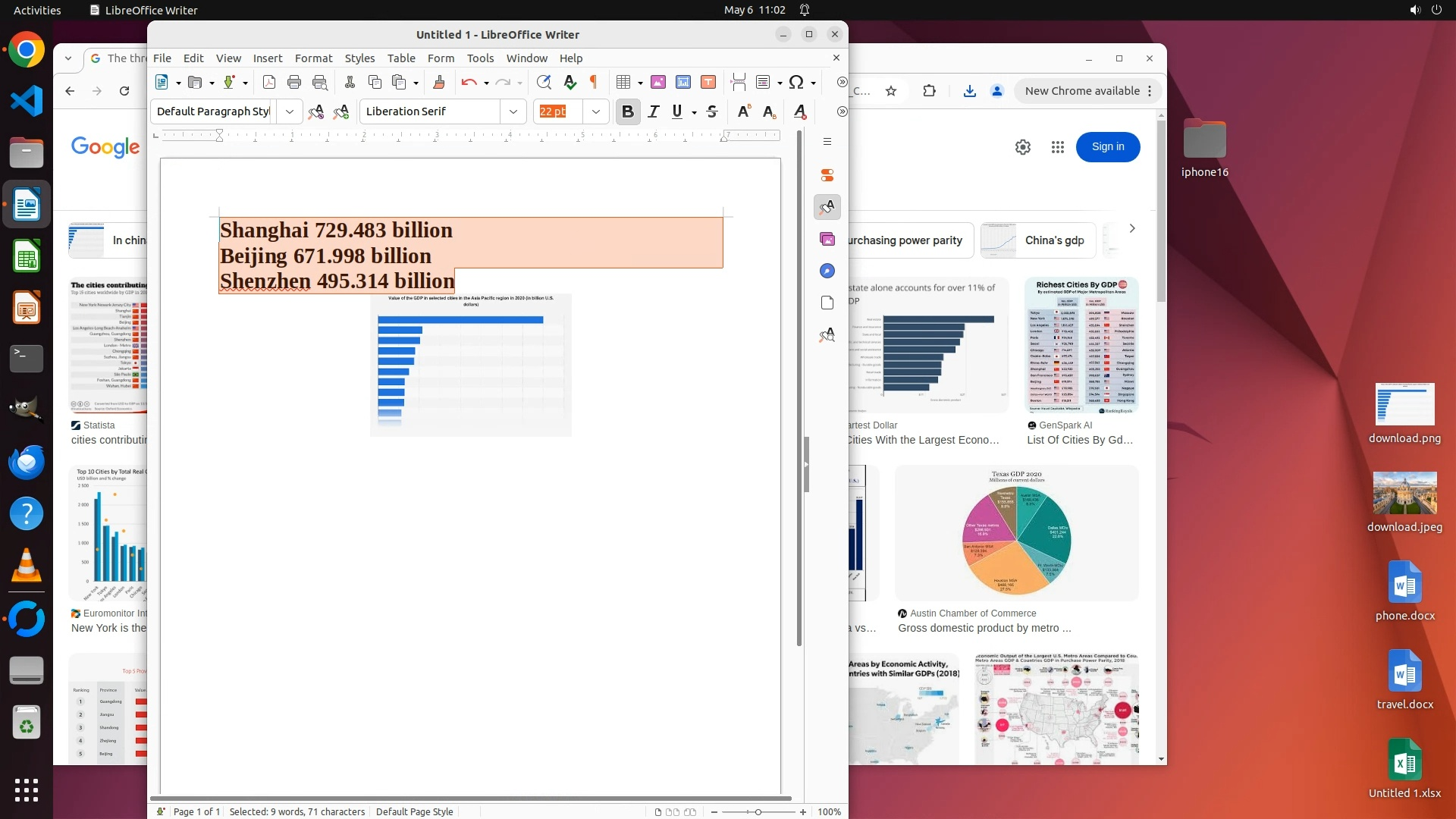This screenshot has height=819, width=1456.
Task: Open the font size dropdown list
Action: (x=596, y=111)
